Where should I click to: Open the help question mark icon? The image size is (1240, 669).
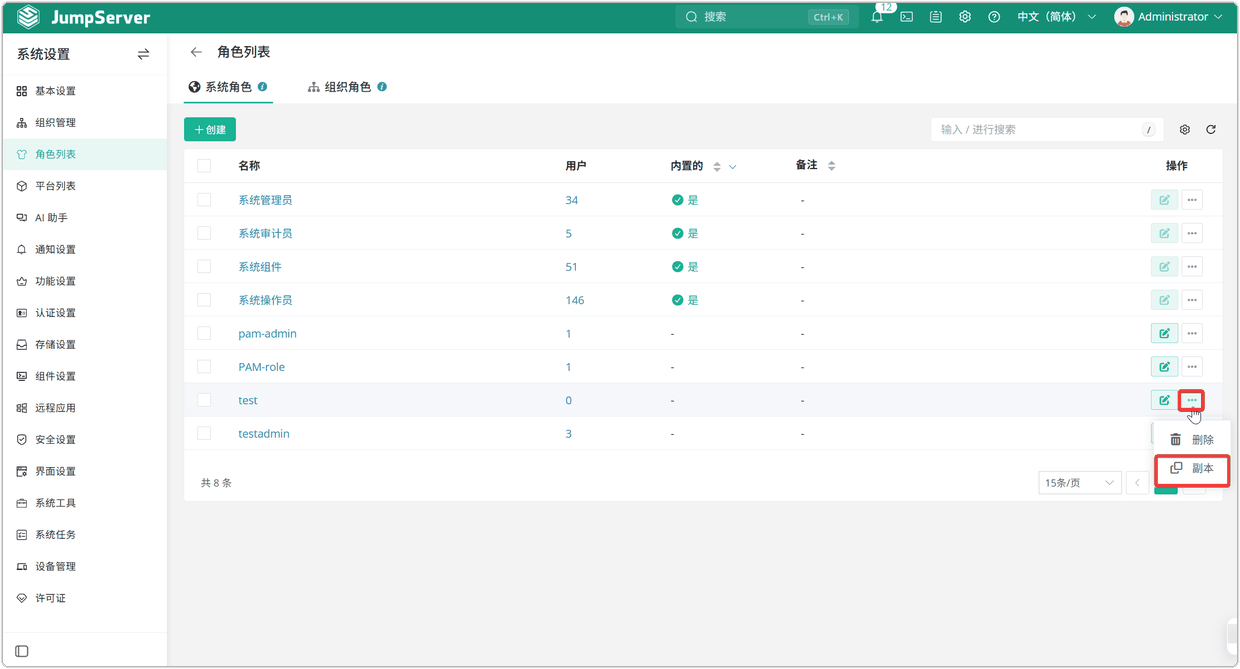(994, 17)
